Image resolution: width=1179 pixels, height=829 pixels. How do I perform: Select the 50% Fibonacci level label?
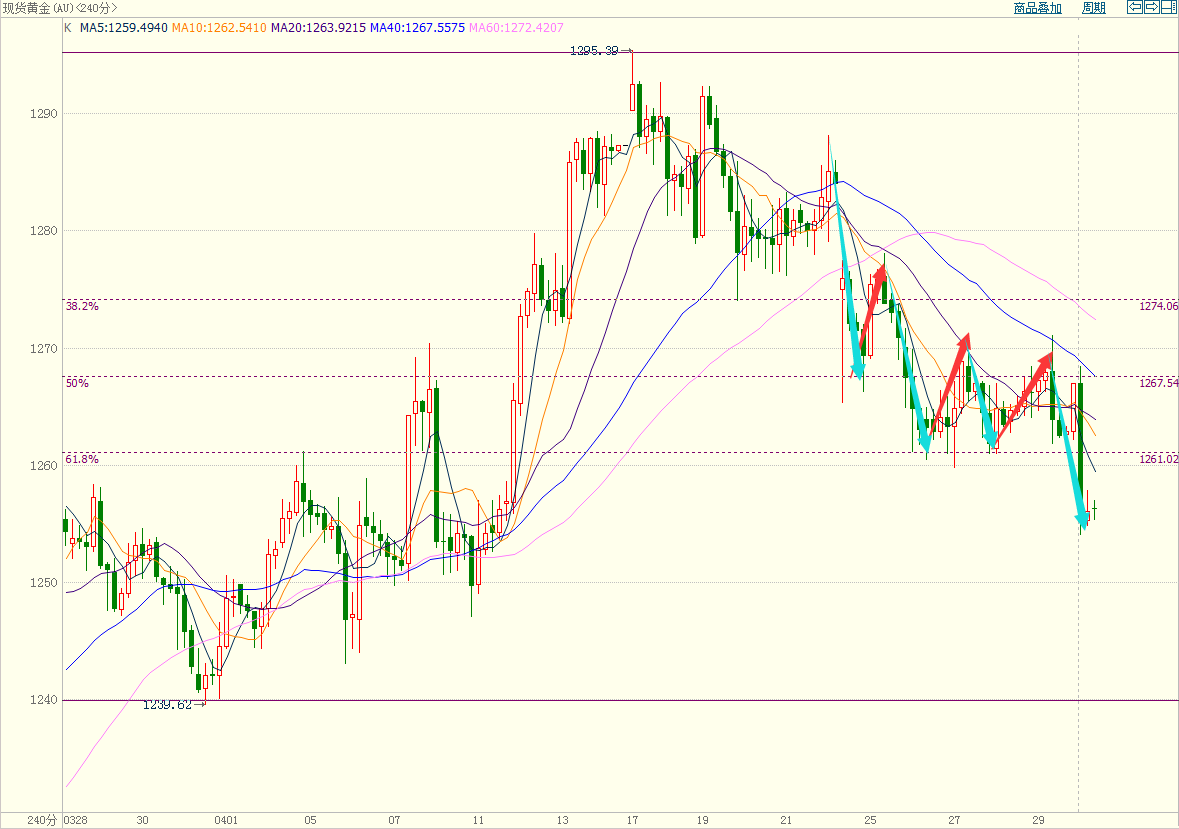[x=78, y=383]
